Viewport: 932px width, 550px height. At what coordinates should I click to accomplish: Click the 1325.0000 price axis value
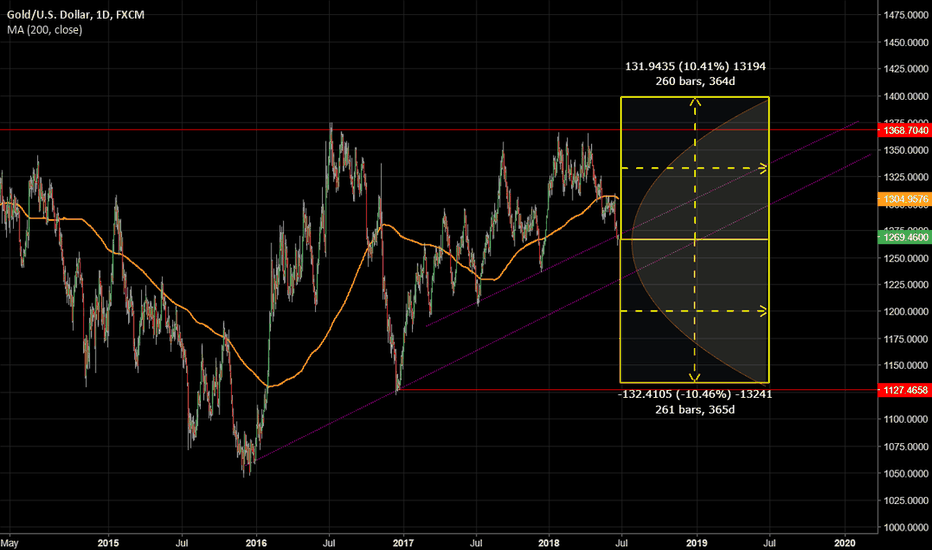[x=906, y=177]
